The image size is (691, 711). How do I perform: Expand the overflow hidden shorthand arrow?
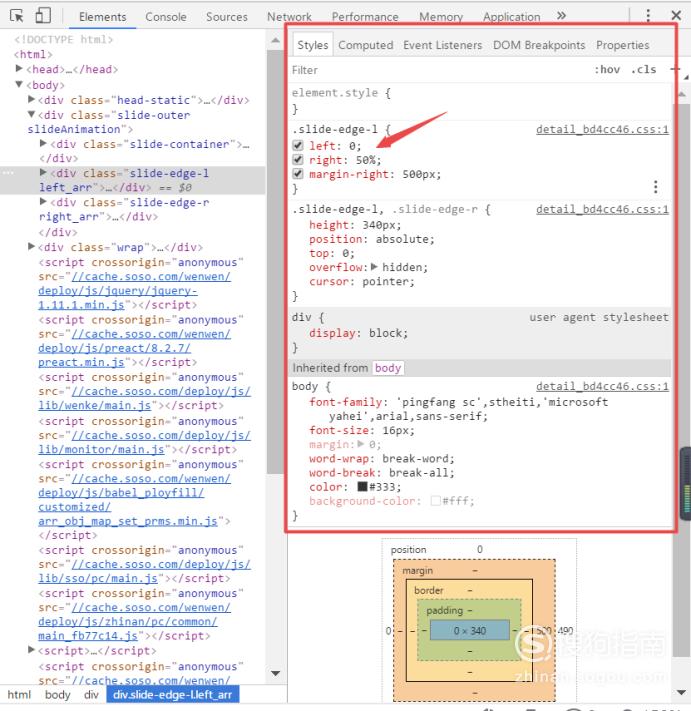pos(374,267)
